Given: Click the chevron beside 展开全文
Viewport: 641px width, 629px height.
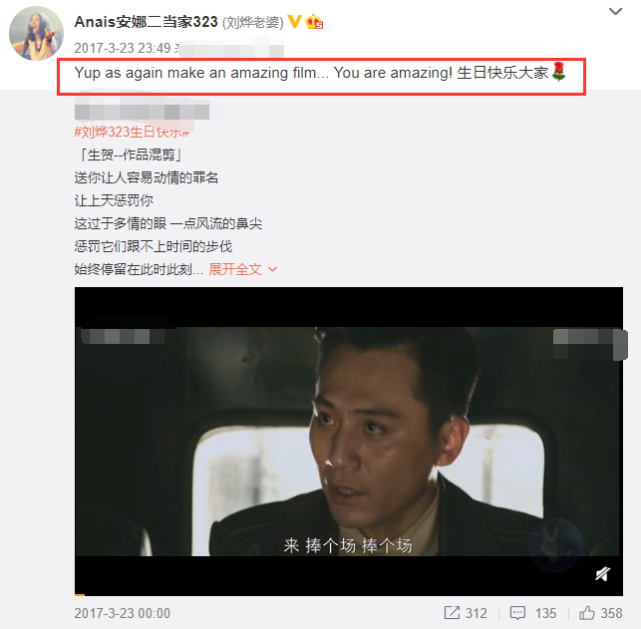Looking at the screenshot, I should tap(272, 269).
